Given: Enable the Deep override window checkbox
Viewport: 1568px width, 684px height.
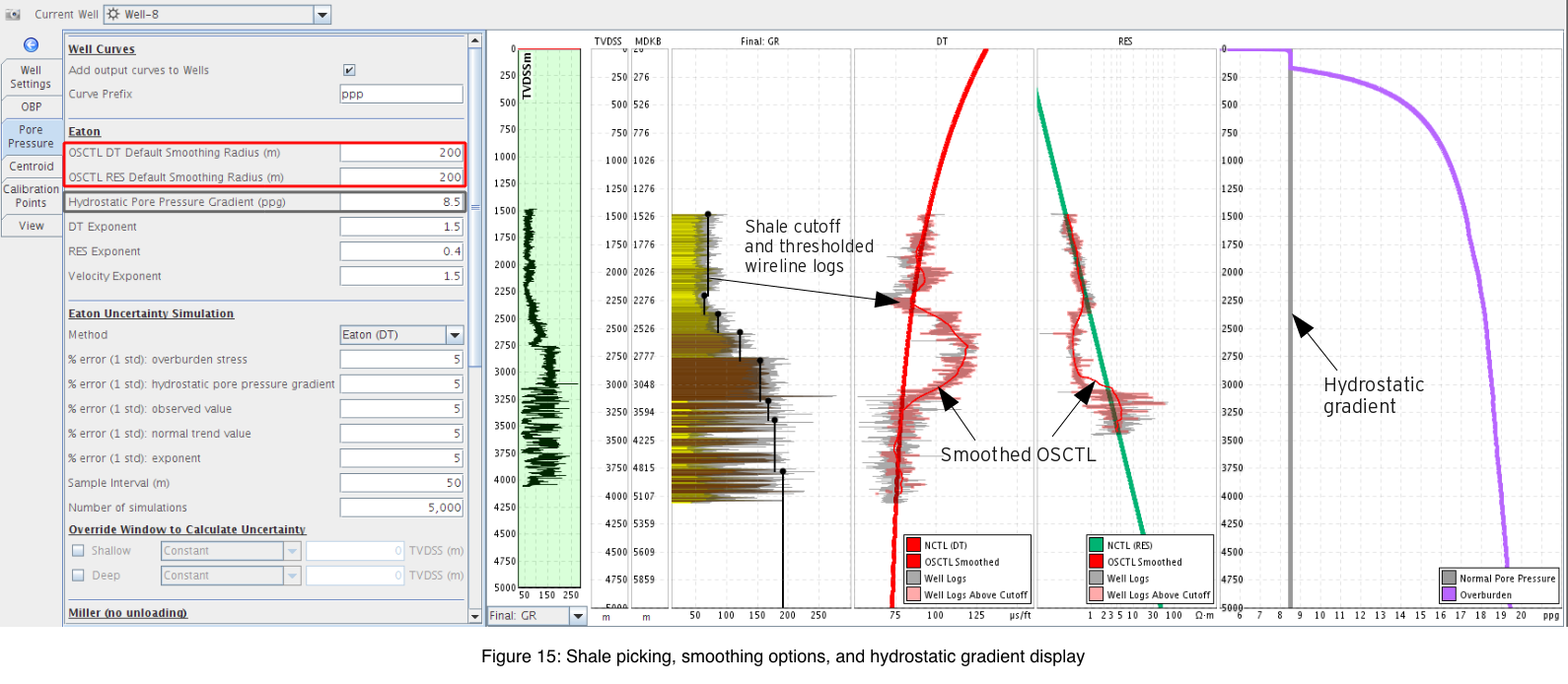Looking at the screenshot, I should (x=78, y=576).
